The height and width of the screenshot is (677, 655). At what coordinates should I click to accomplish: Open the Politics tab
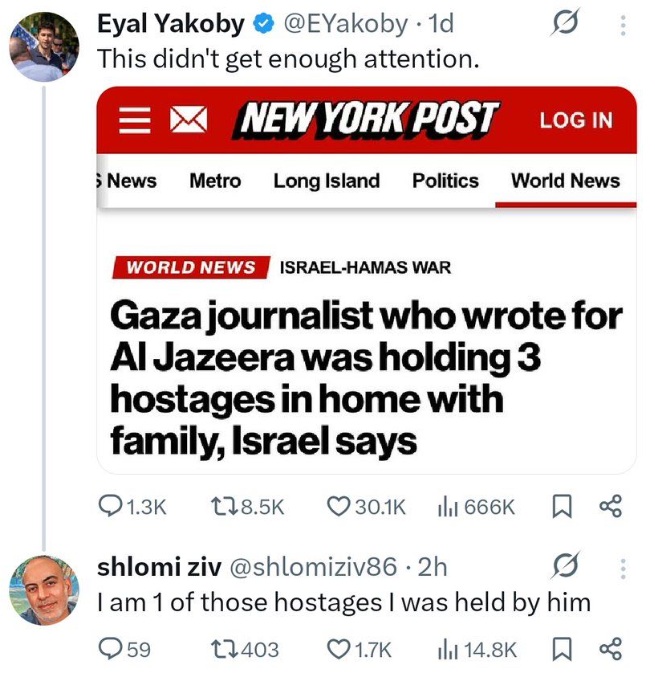point(445,181)
